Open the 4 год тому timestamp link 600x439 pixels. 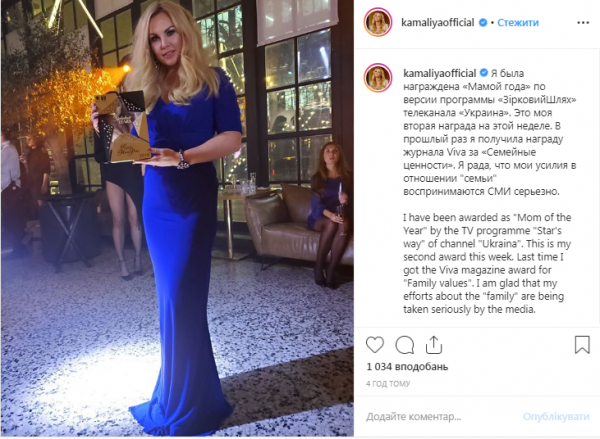(x=388, y=384)
